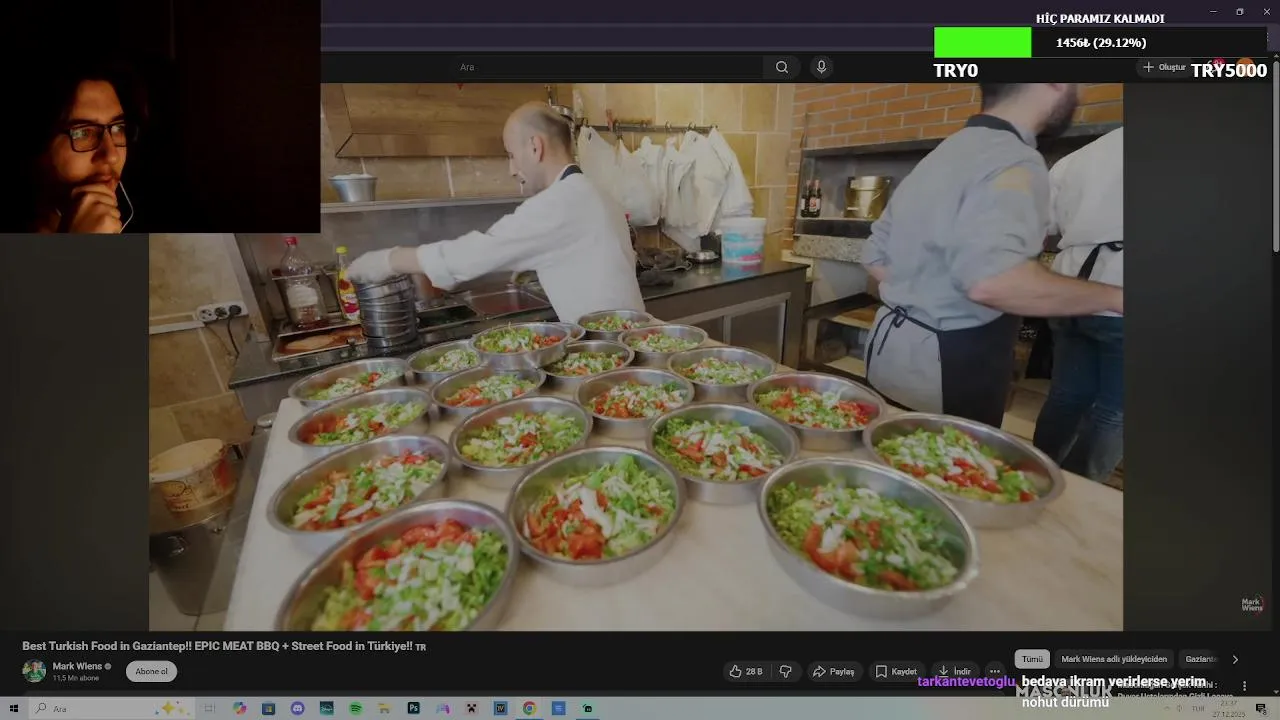Show more filter chips with right chevron
The height and width of the screenshot is (720, 1280).
click(x=1235, y=659)
